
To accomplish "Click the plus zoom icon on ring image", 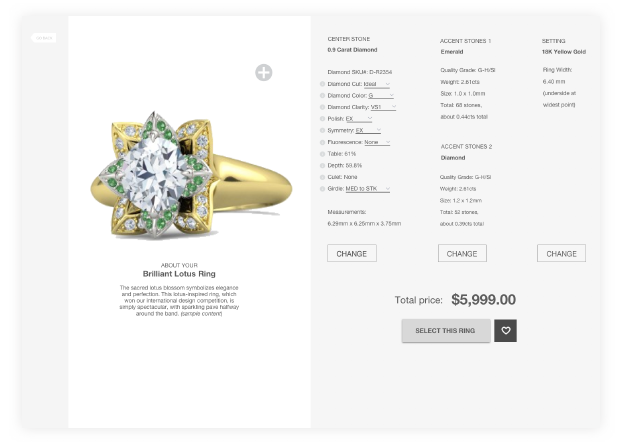I will 263,73.
